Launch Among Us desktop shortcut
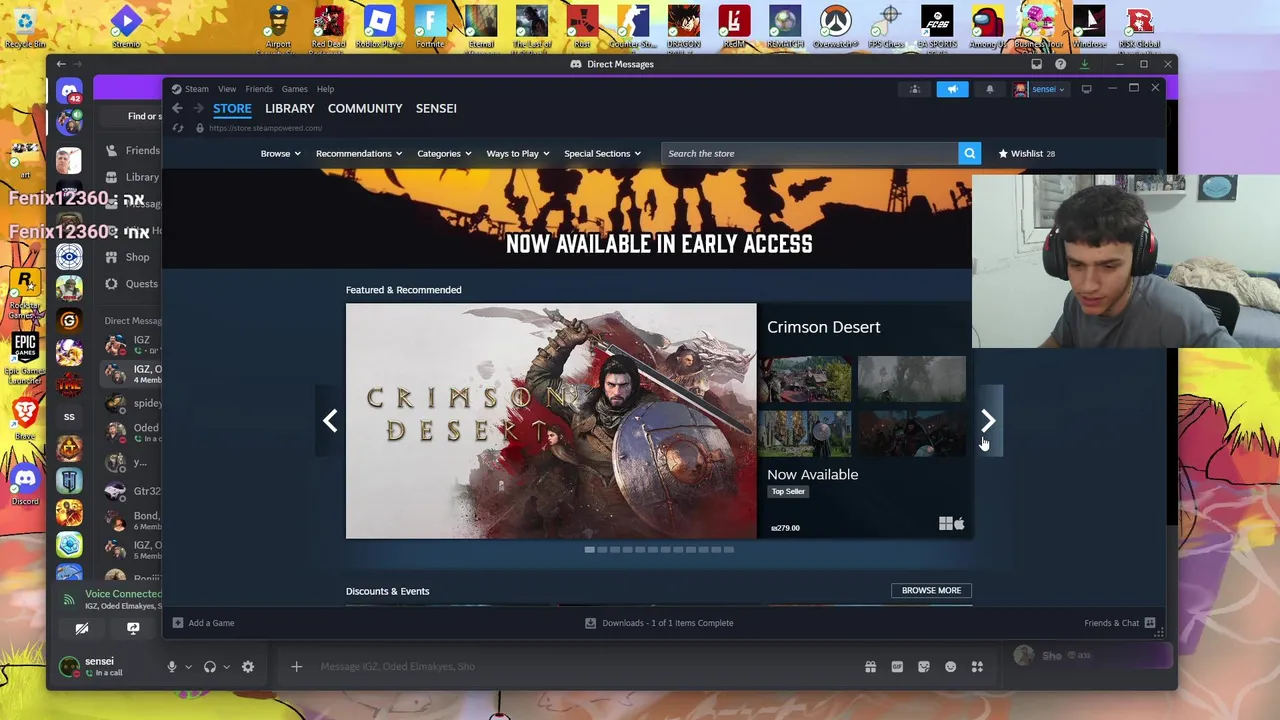This screenshot has width=1280, height=720. (987, 26)
